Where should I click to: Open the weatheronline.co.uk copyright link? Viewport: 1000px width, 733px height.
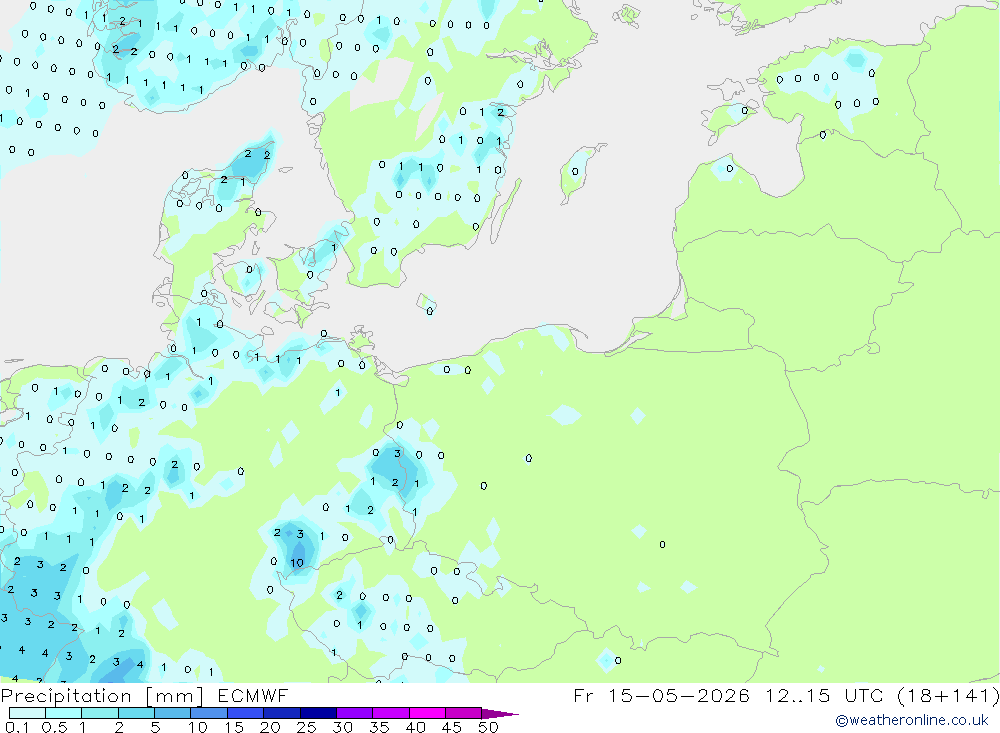pyautogui.click(x=912, y=720)
